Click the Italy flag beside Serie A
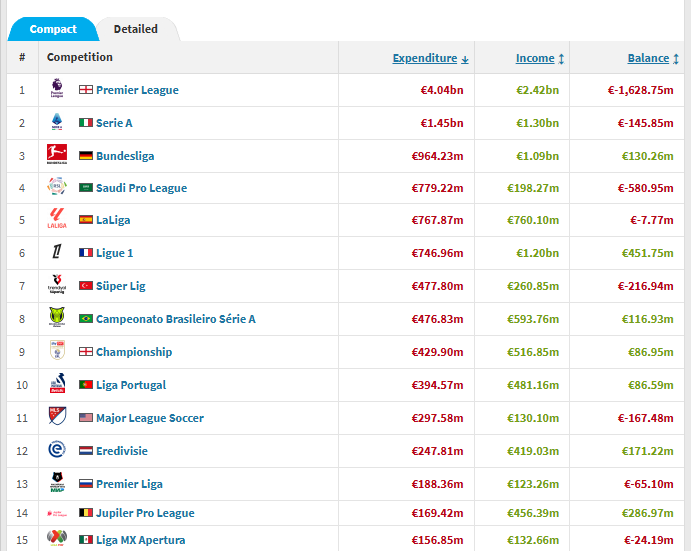The image size is (691, 551). pos(85,123)
